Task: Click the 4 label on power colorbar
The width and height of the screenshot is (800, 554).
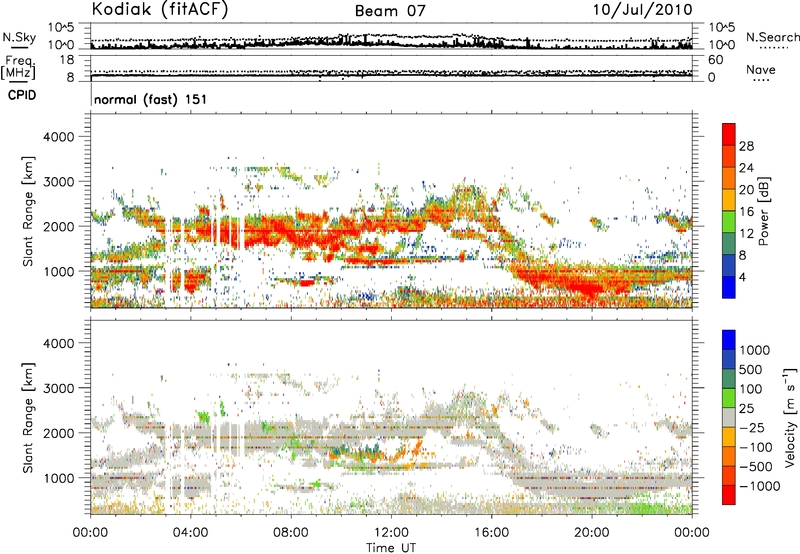Action: [x=742, y=278]
